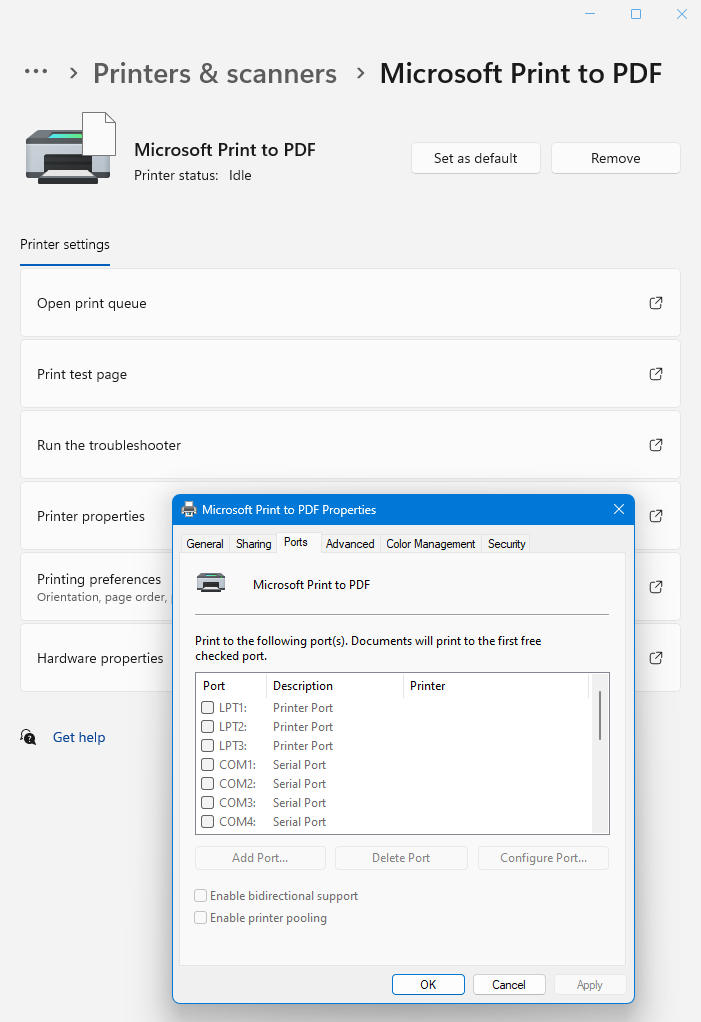Check the COM2 serial port checkbox
This screenshot has width=701, height=1022.
click(x=208, y=783)
